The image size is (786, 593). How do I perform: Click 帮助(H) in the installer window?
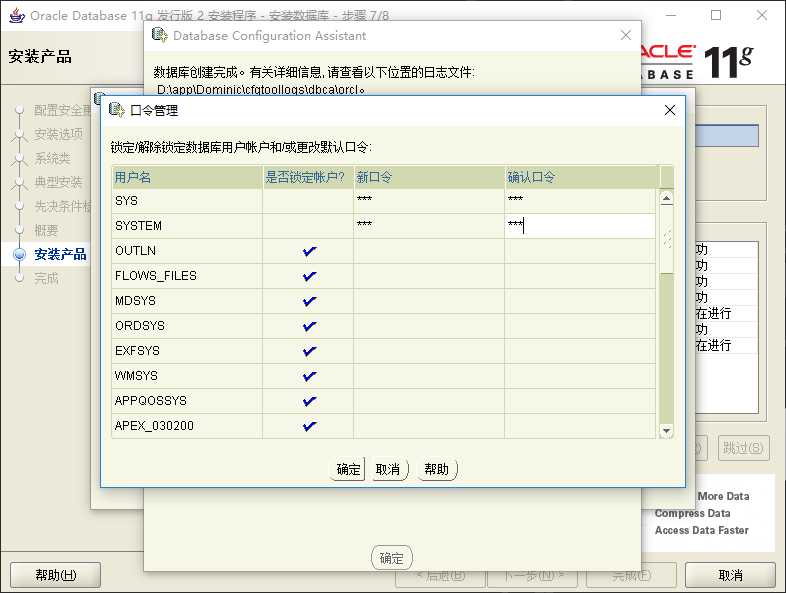pos(55,575)
